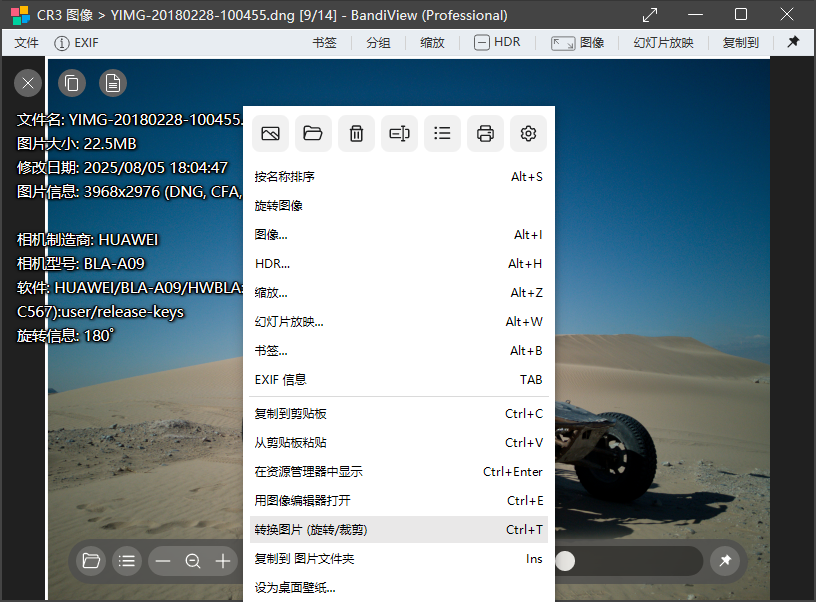This screenshot has height=602, width=816.
Task: Select the rename icon in context menu toolbar
Action: tap(399, 133)
